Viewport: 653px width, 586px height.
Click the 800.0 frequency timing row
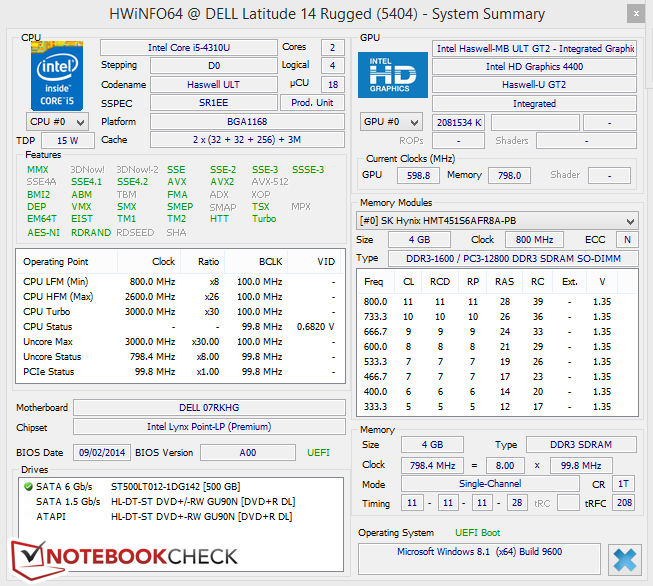[497, 302]
